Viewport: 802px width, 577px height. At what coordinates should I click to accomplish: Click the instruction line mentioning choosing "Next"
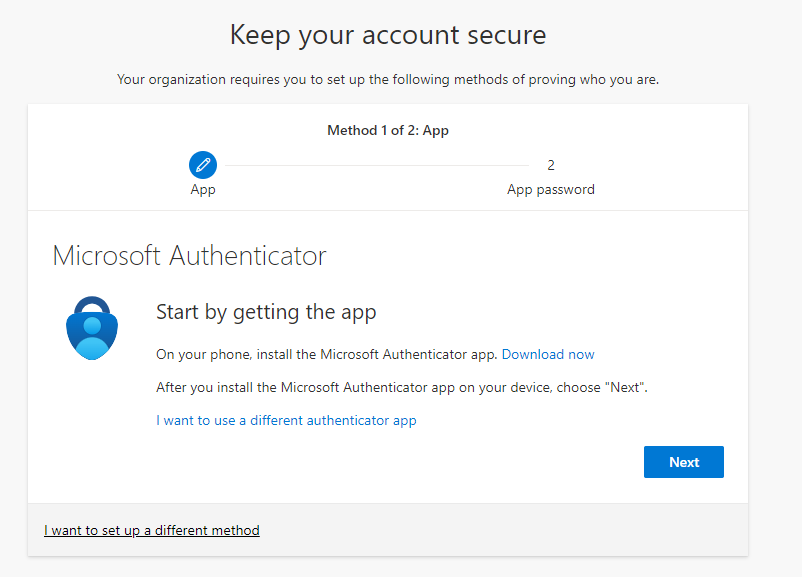(x=401, y=387)
